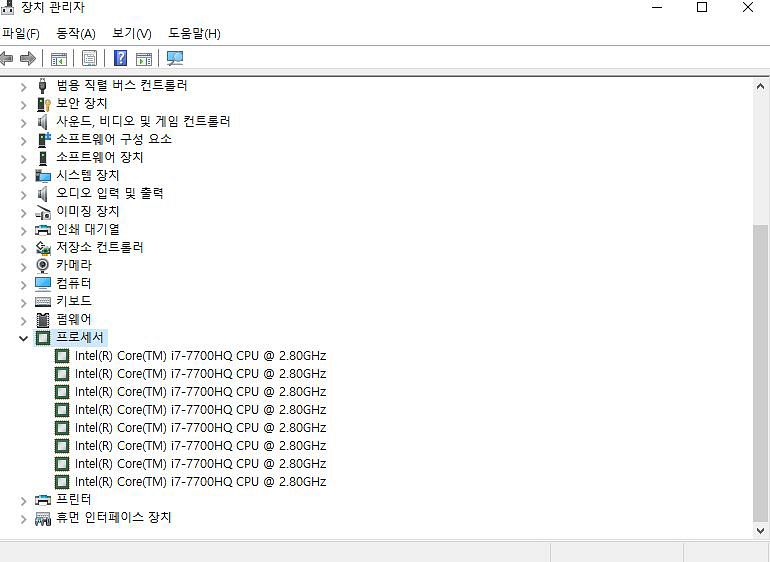Click the scrollbar up arrow
This screenshot has width=770, height=562.
tap(760, 87)
